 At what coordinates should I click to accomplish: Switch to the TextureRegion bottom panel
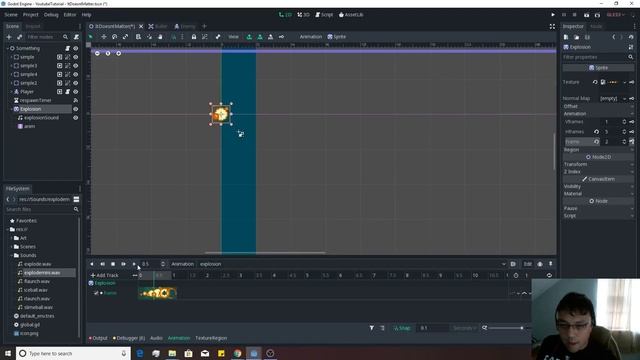pyautogui.click(x=211, y=338)
